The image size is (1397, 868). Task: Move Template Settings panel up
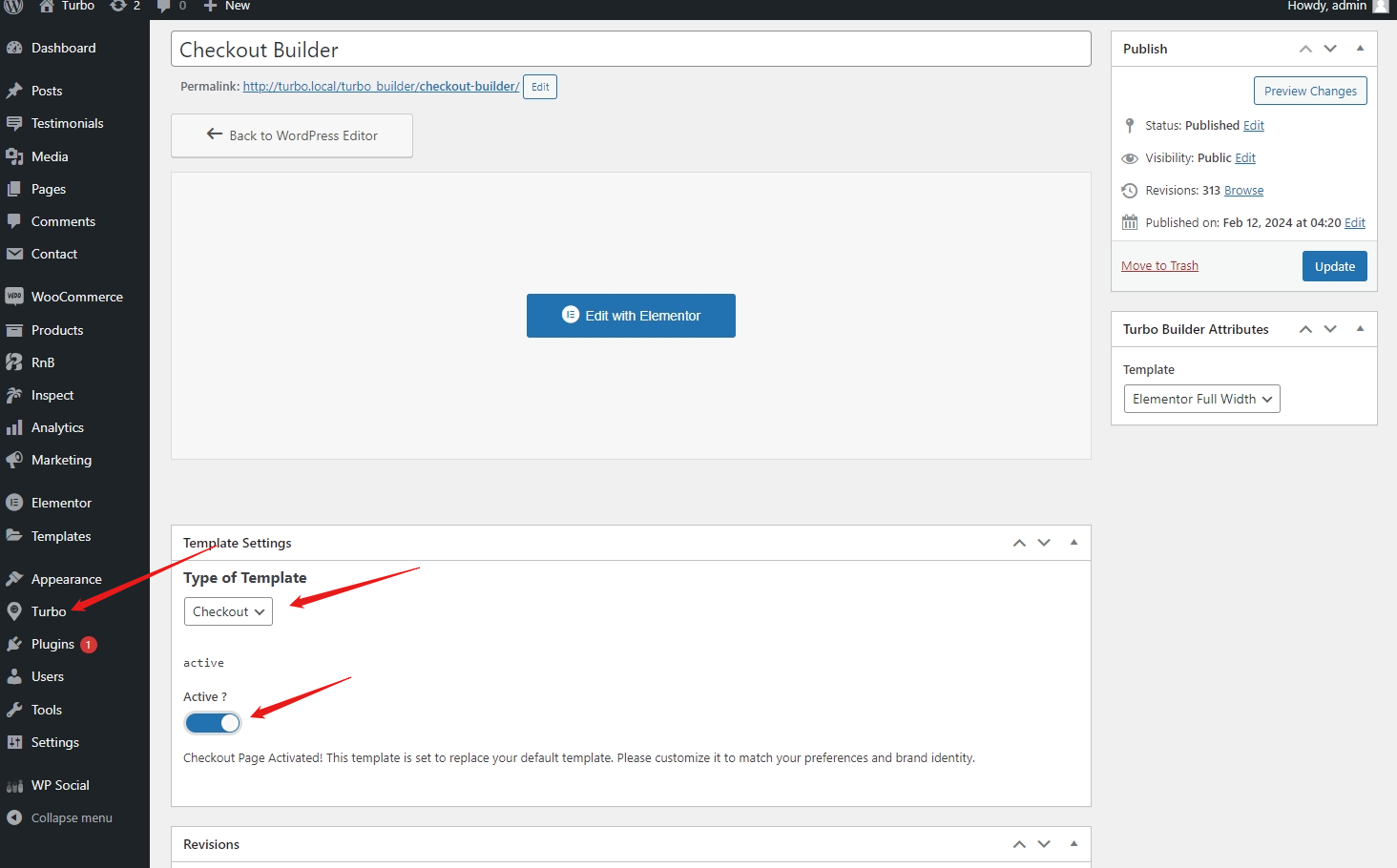(x=1019, y=543)
